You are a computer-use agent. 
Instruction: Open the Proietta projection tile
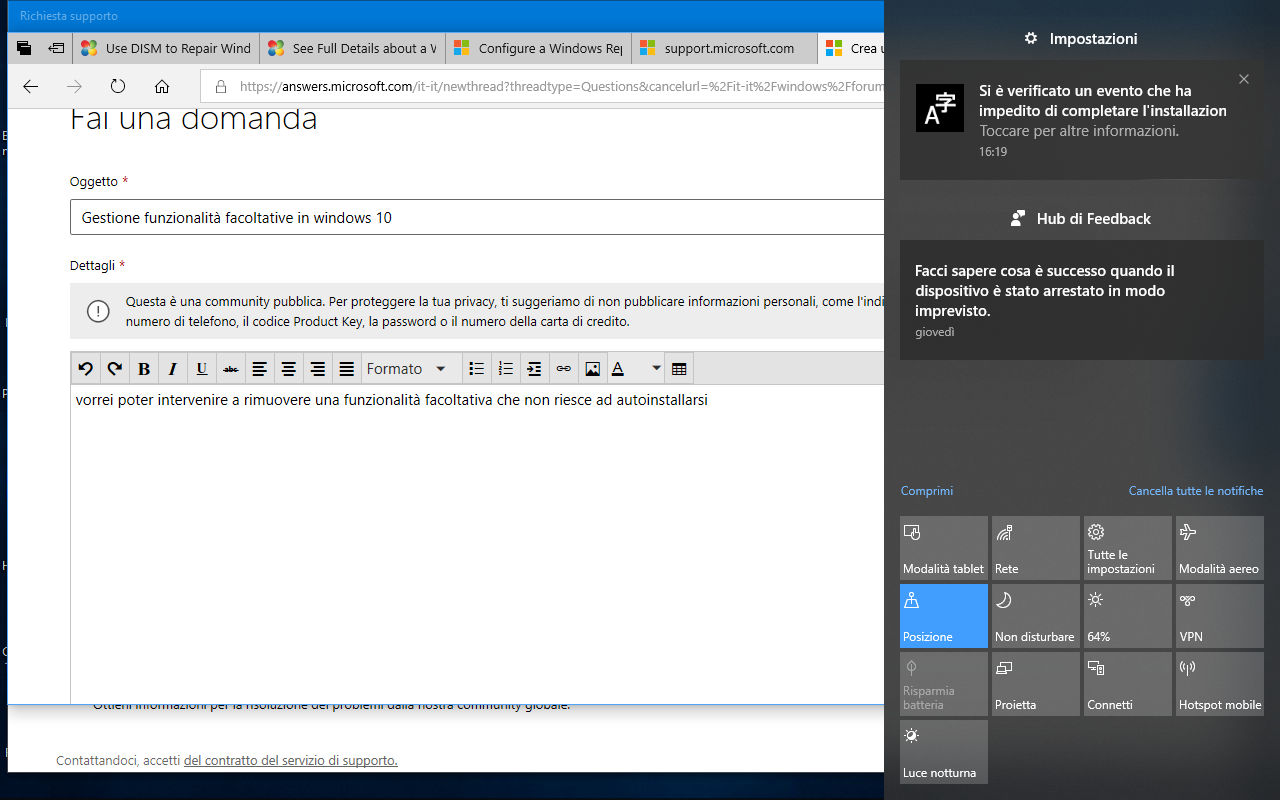pyautogui.click(x=1036, y=684)
